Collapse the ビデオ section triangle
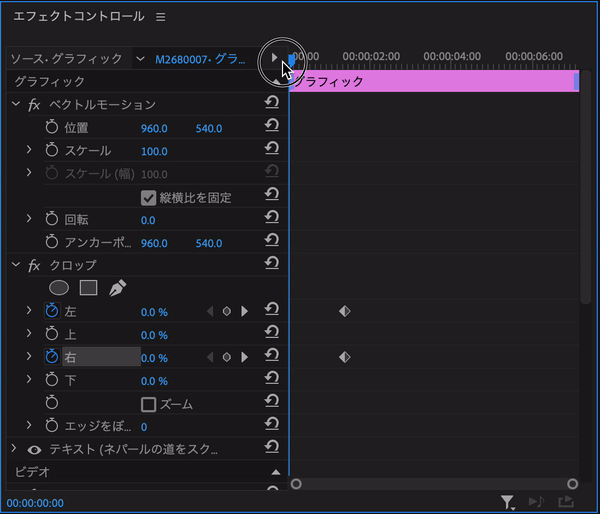Viewport: 600px width, 514px height. tap(276, 472)
